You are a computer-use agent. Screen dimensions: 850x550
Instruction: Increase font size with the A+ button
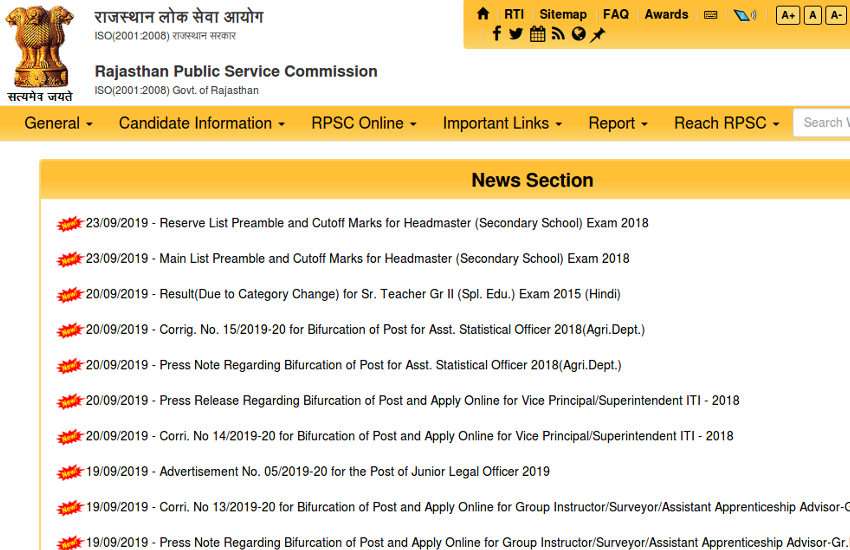pos(787,15)
